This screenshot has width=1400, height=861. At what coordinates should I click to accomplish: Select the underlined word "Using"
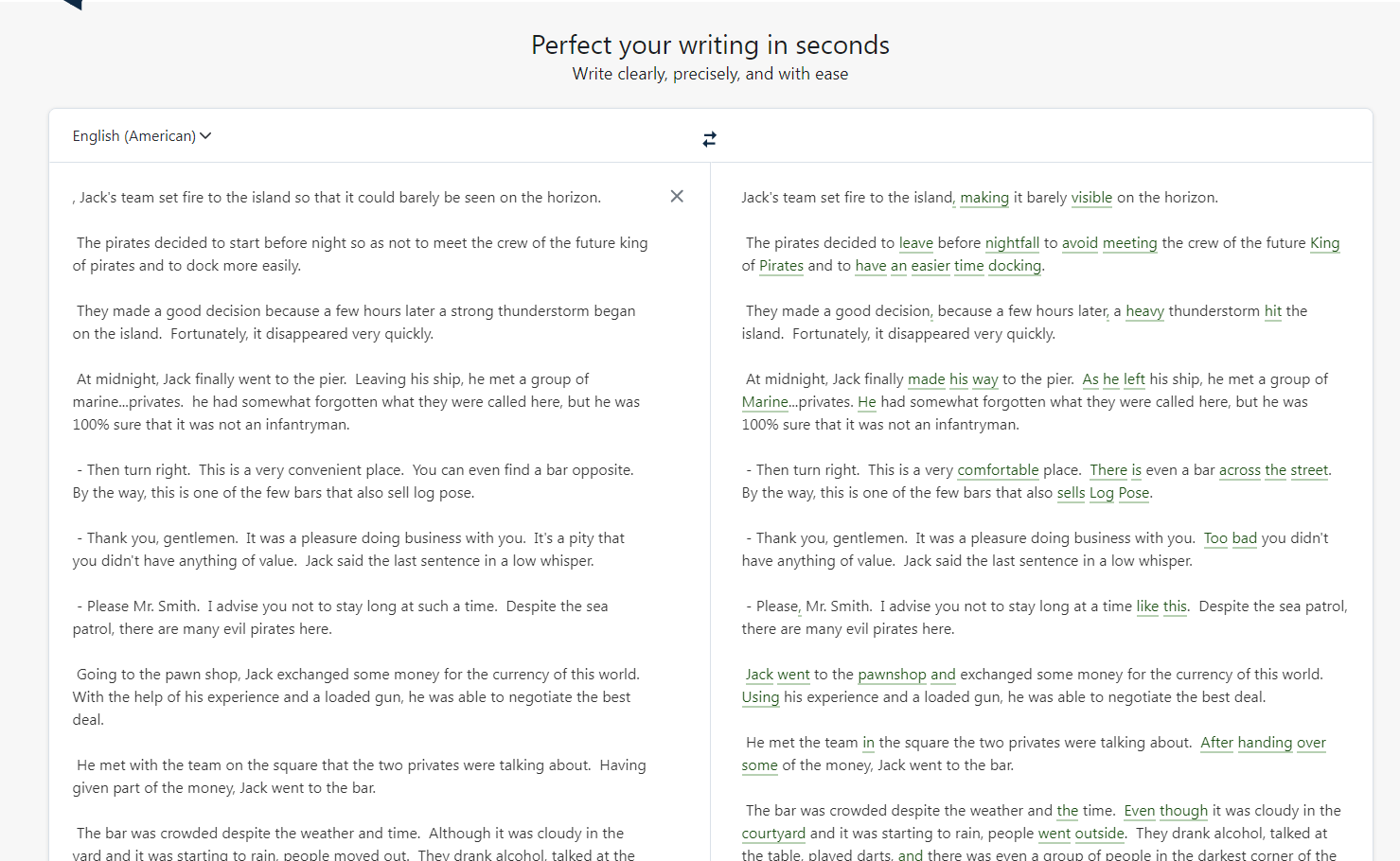(x=760, y=697)
